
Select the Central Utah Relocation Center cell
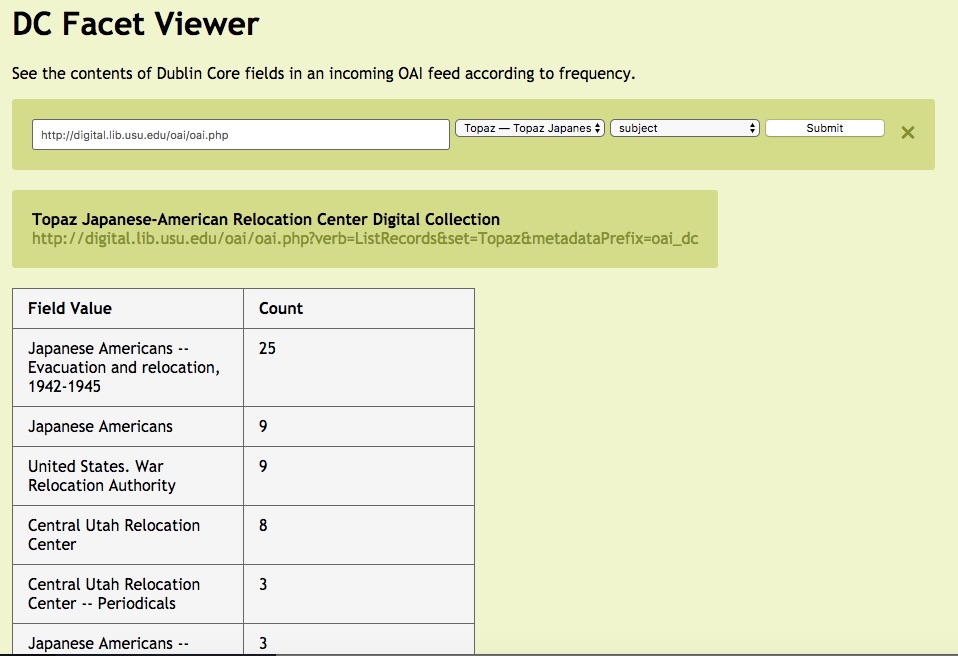[x=114, y=535]
